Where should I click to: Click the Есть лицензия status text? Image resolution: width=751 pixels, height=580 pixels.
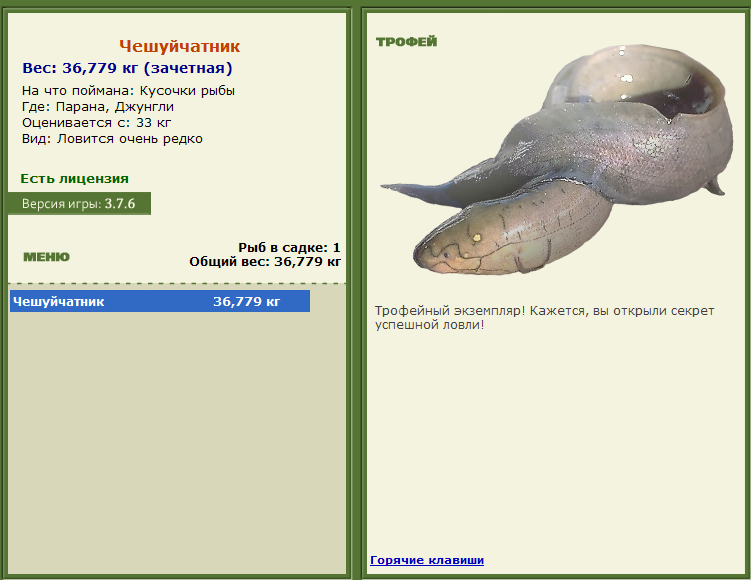pos(74,179)
